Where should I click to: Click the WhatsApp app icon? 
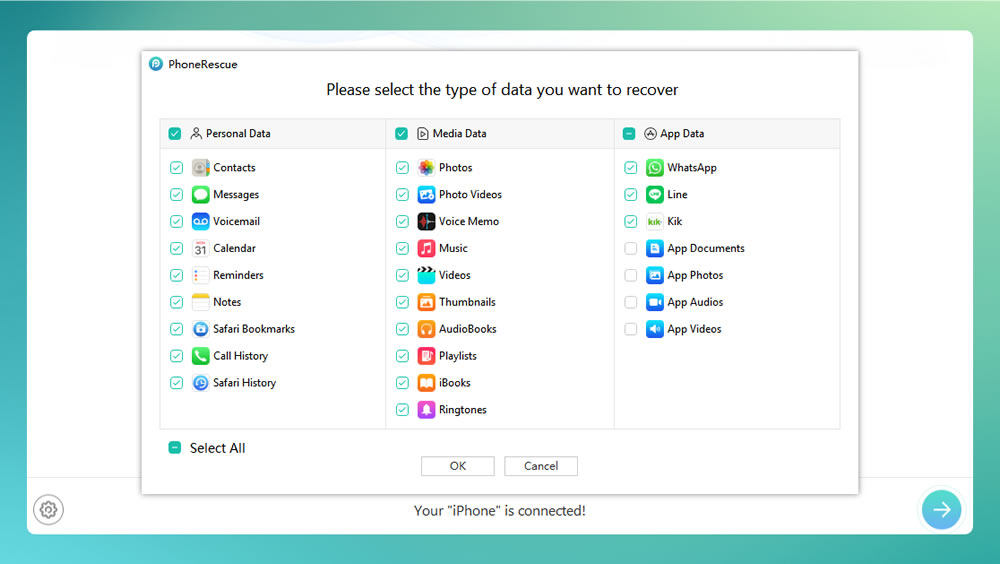(654, 168)
